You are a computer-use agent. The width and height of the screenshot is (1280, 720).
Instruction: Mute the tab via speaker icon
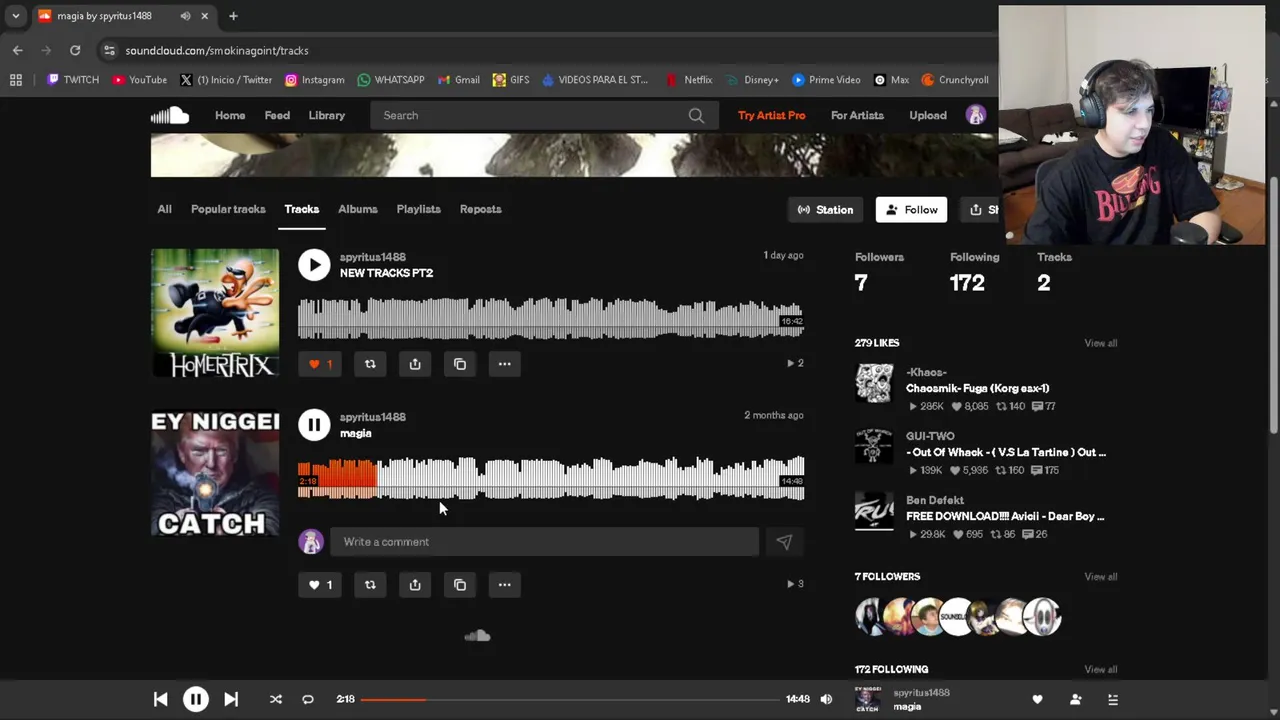[185, 16]
